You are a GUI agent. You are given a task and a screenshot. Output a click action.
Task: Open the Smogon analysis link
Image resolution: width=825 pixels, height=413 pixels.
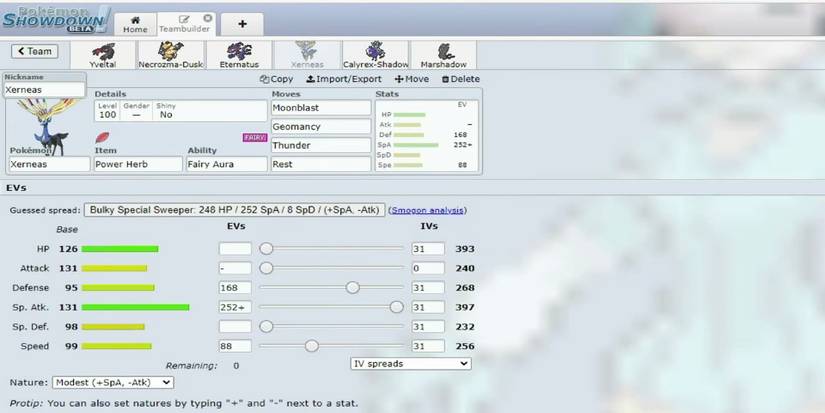(427, 210)
